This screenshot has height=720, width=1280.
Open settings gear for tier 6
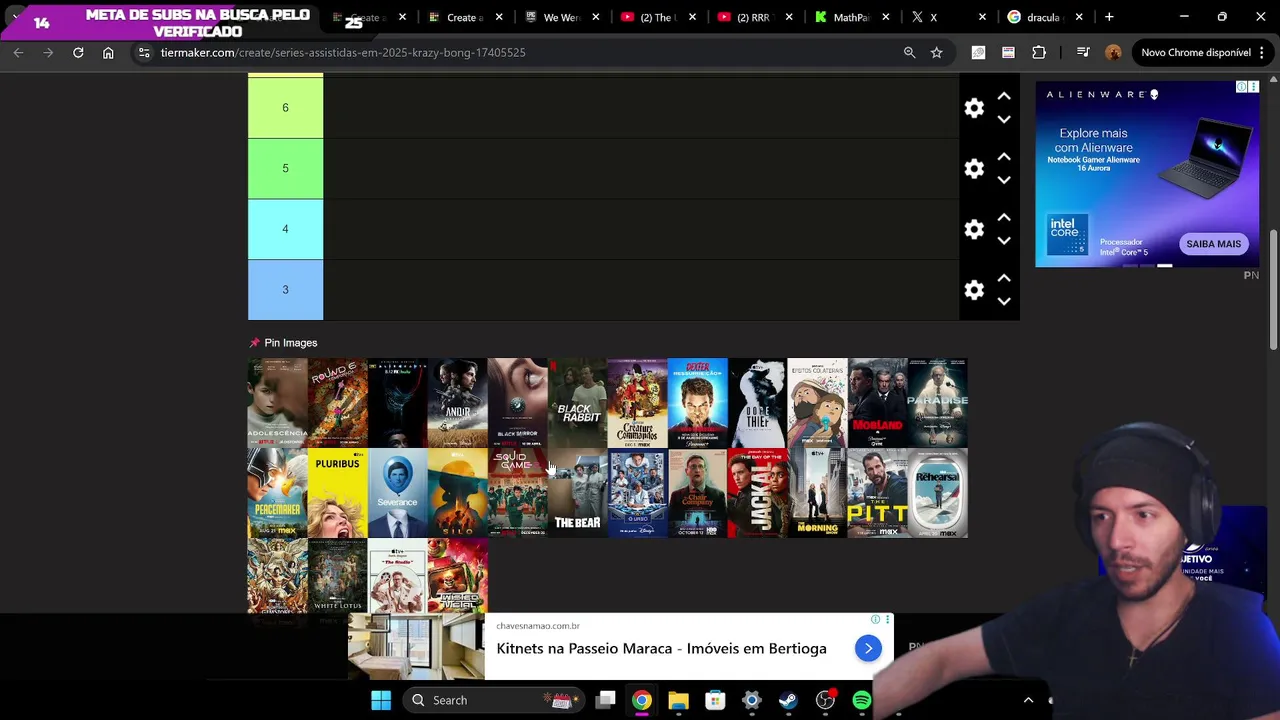point(974,108)
